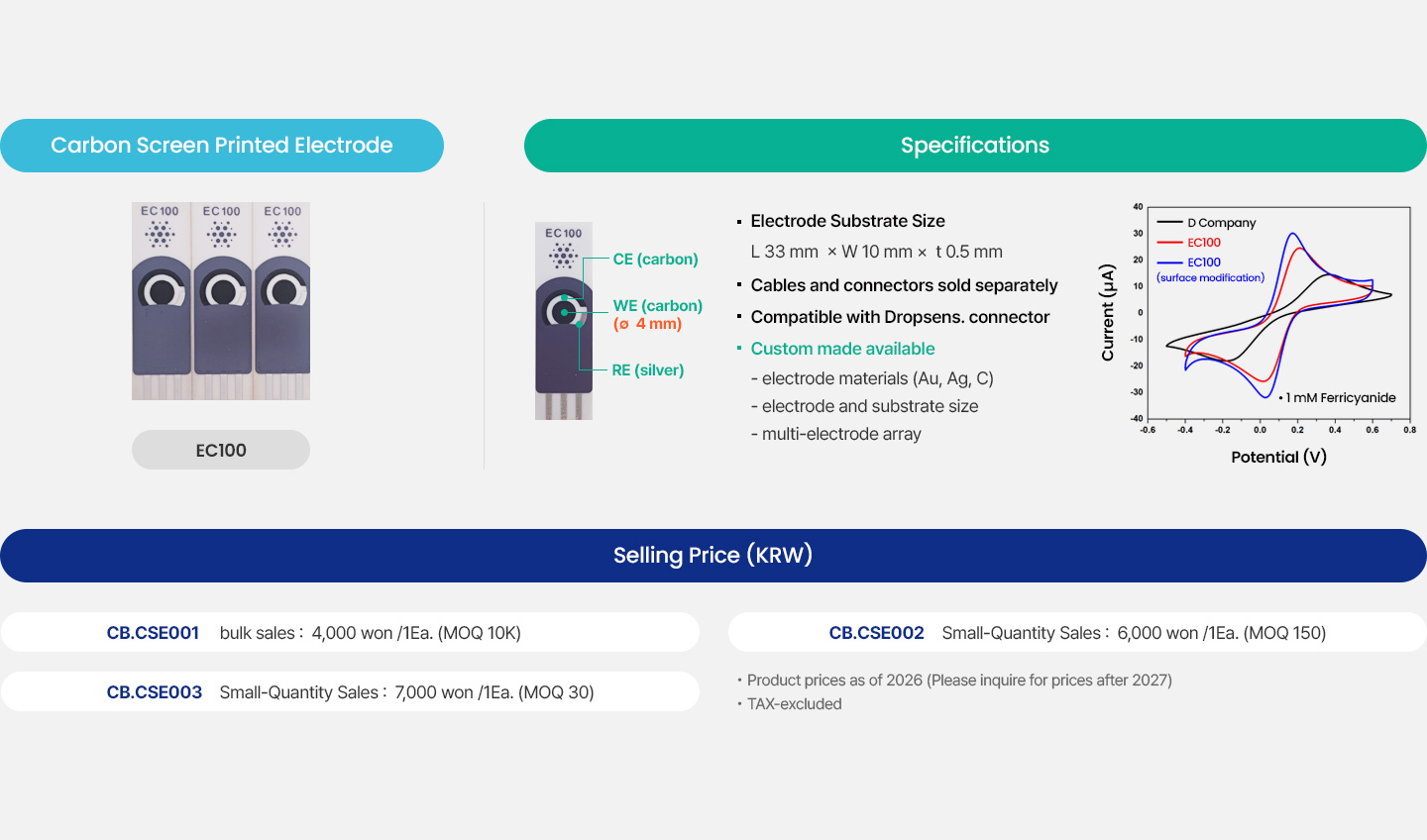
Task: Click the CE (carbon) label
Action: [x=655, y=260]
